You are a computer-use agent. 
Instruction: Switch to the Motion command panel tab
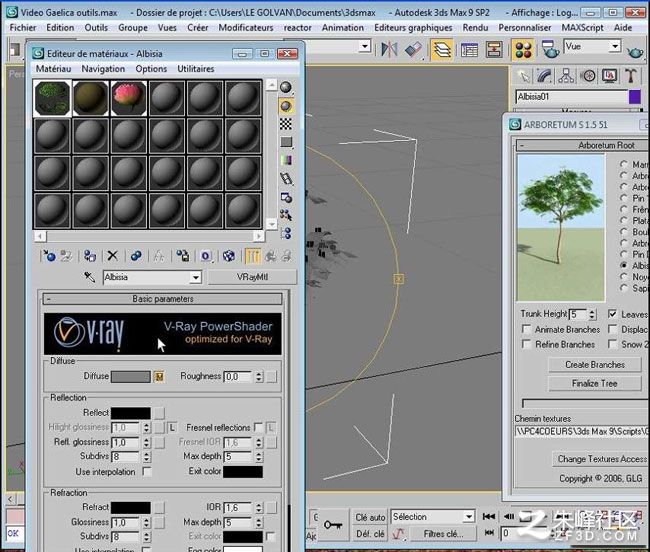587,76
